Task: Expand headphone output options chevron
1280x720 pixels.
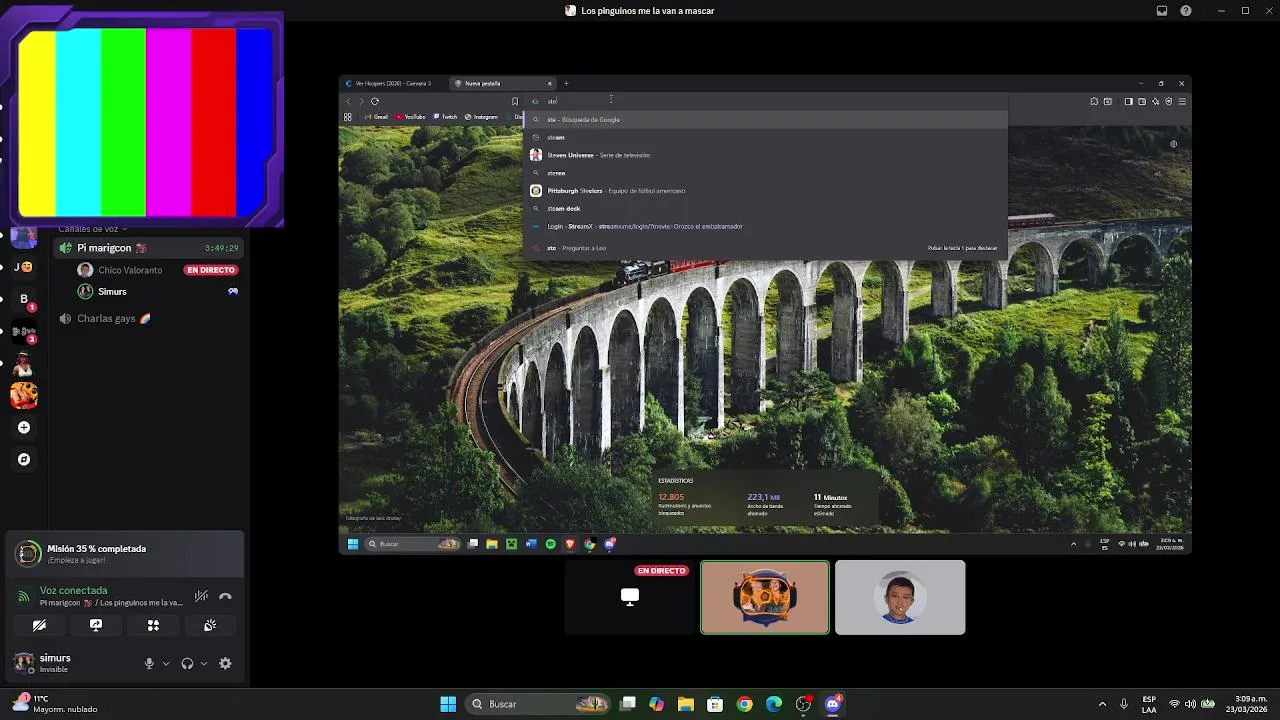Action: 204,663
